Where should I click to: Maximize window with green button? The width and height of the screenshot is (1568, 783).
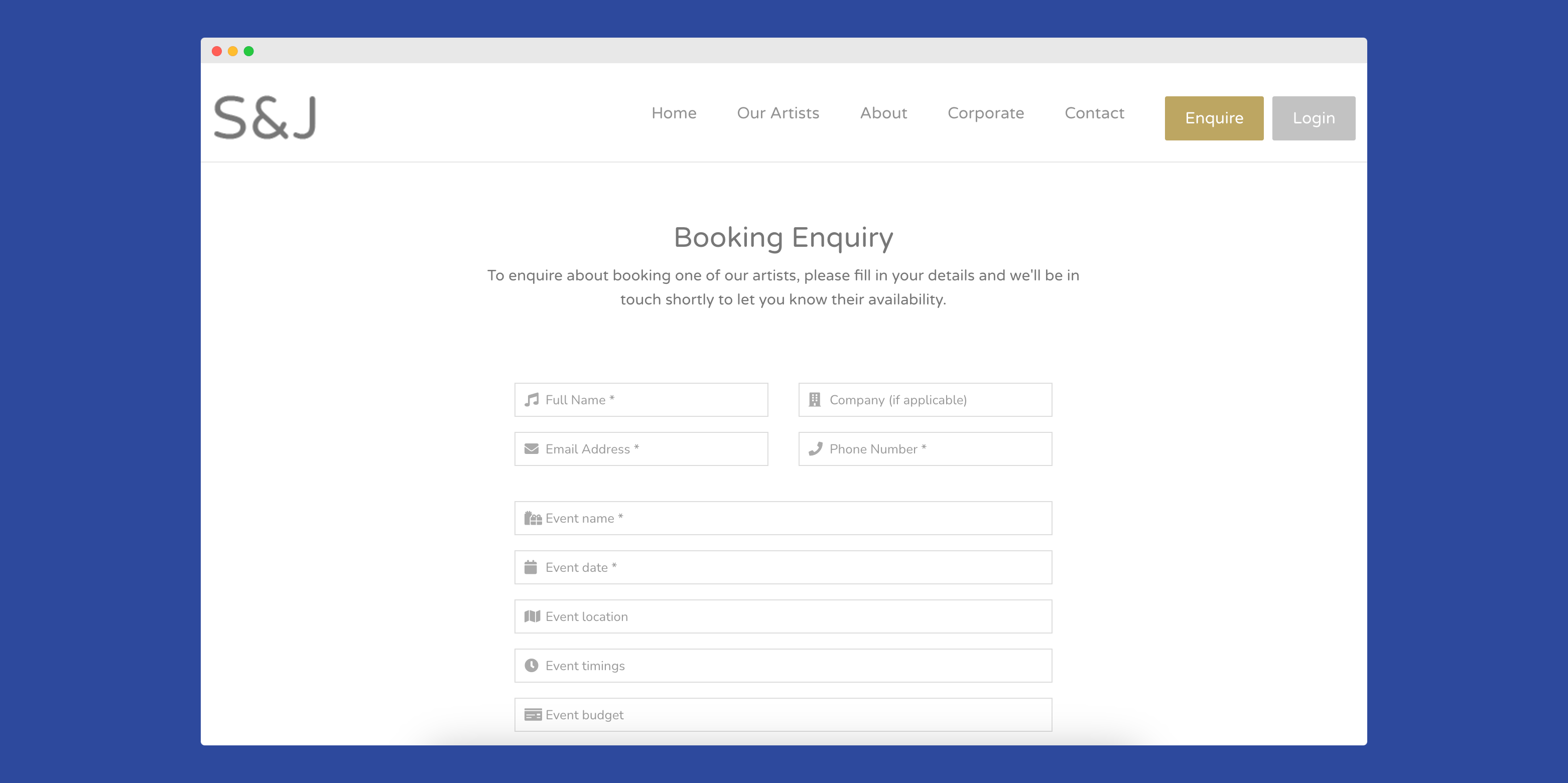pyautogui.click(x=248, y=51)
